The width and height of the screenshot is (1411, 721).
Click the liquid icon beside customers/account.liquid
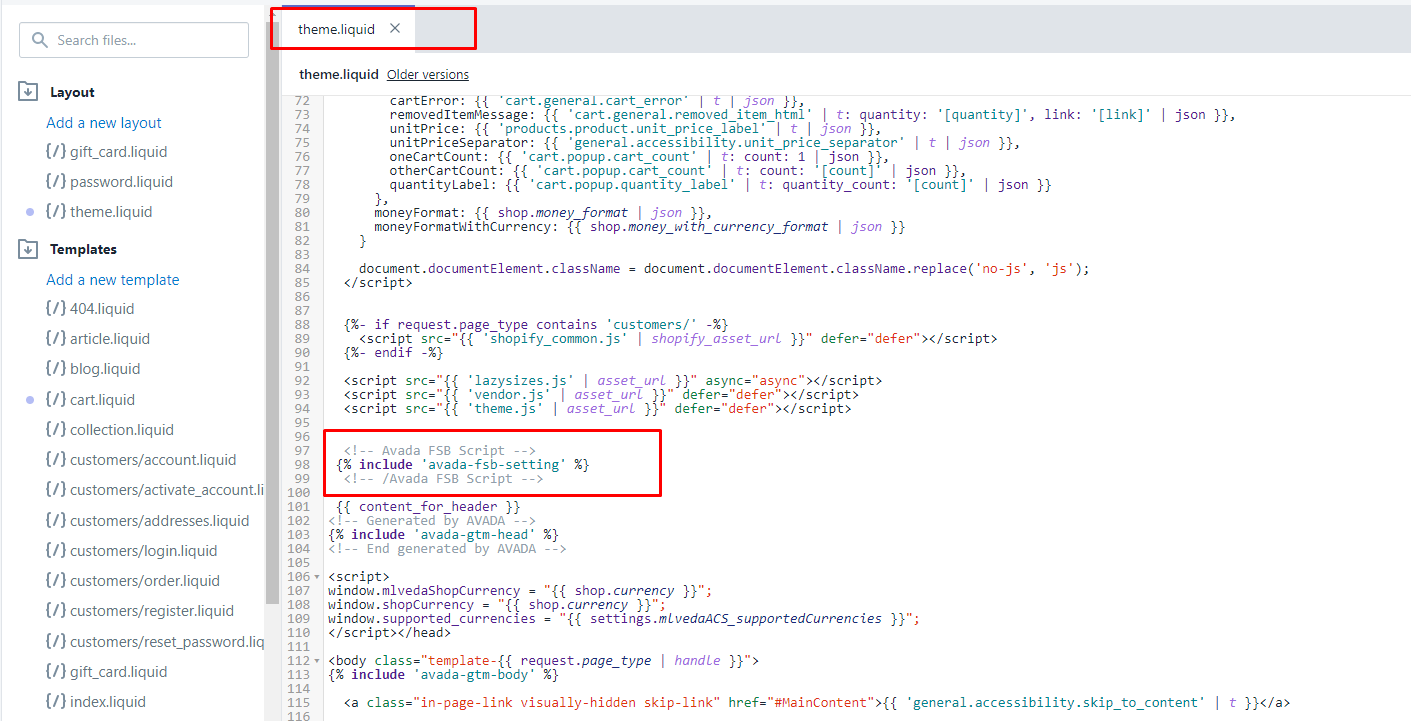click(56, 460)
